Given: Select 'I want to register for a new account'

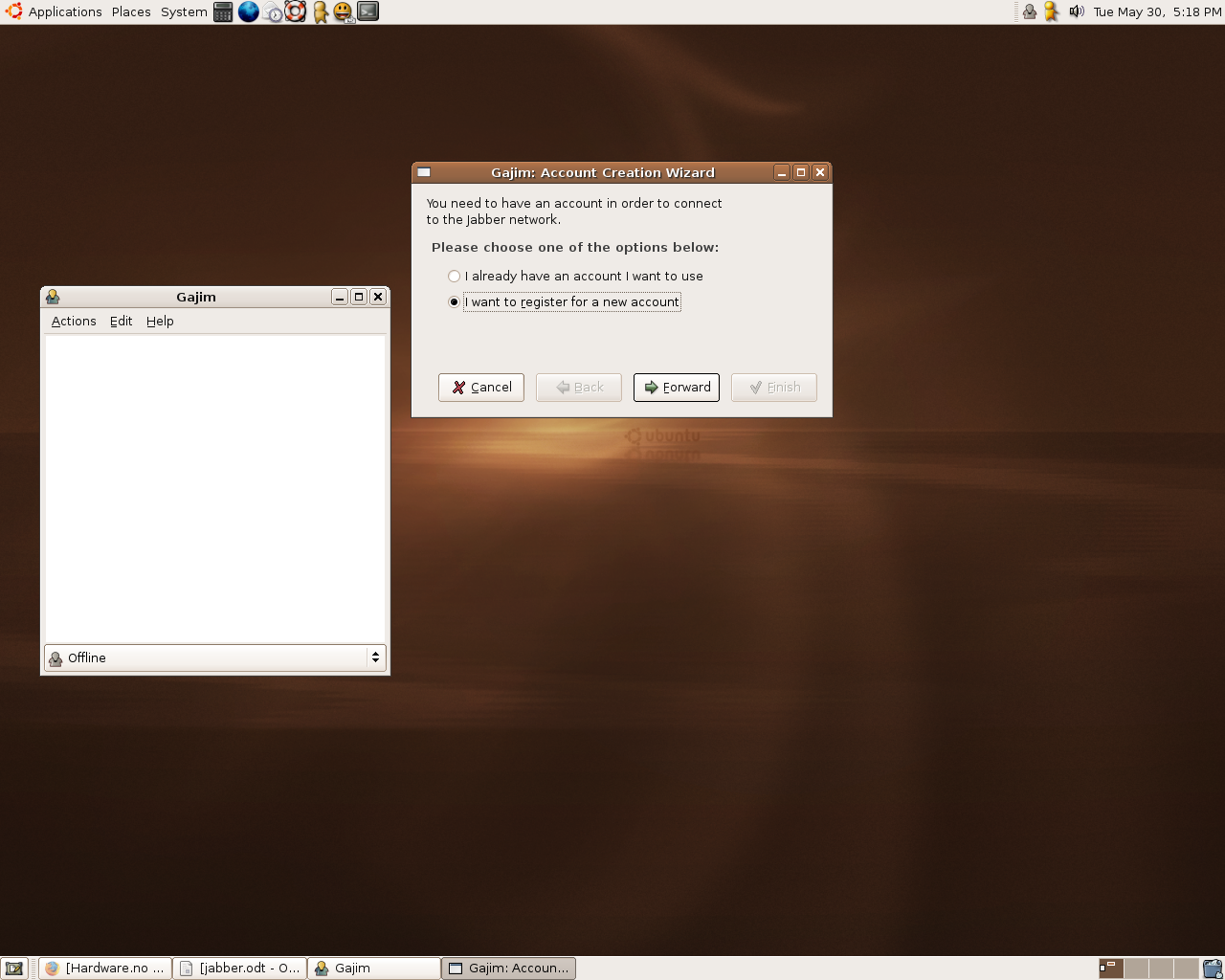Looking at the screenshot, I should (x=564, y=301).
